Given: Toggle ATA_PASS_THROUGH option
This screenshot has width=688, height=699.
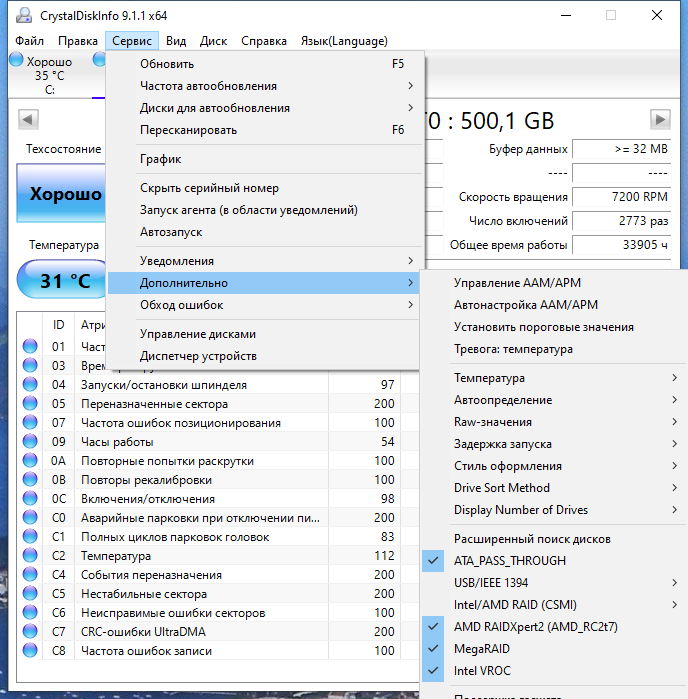Looking at the screenshot, I should coord(553,561).
